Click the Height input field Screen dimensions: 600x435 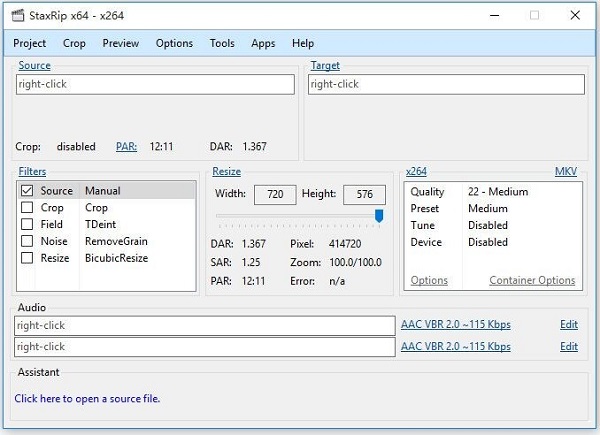[x=364, y=194]
